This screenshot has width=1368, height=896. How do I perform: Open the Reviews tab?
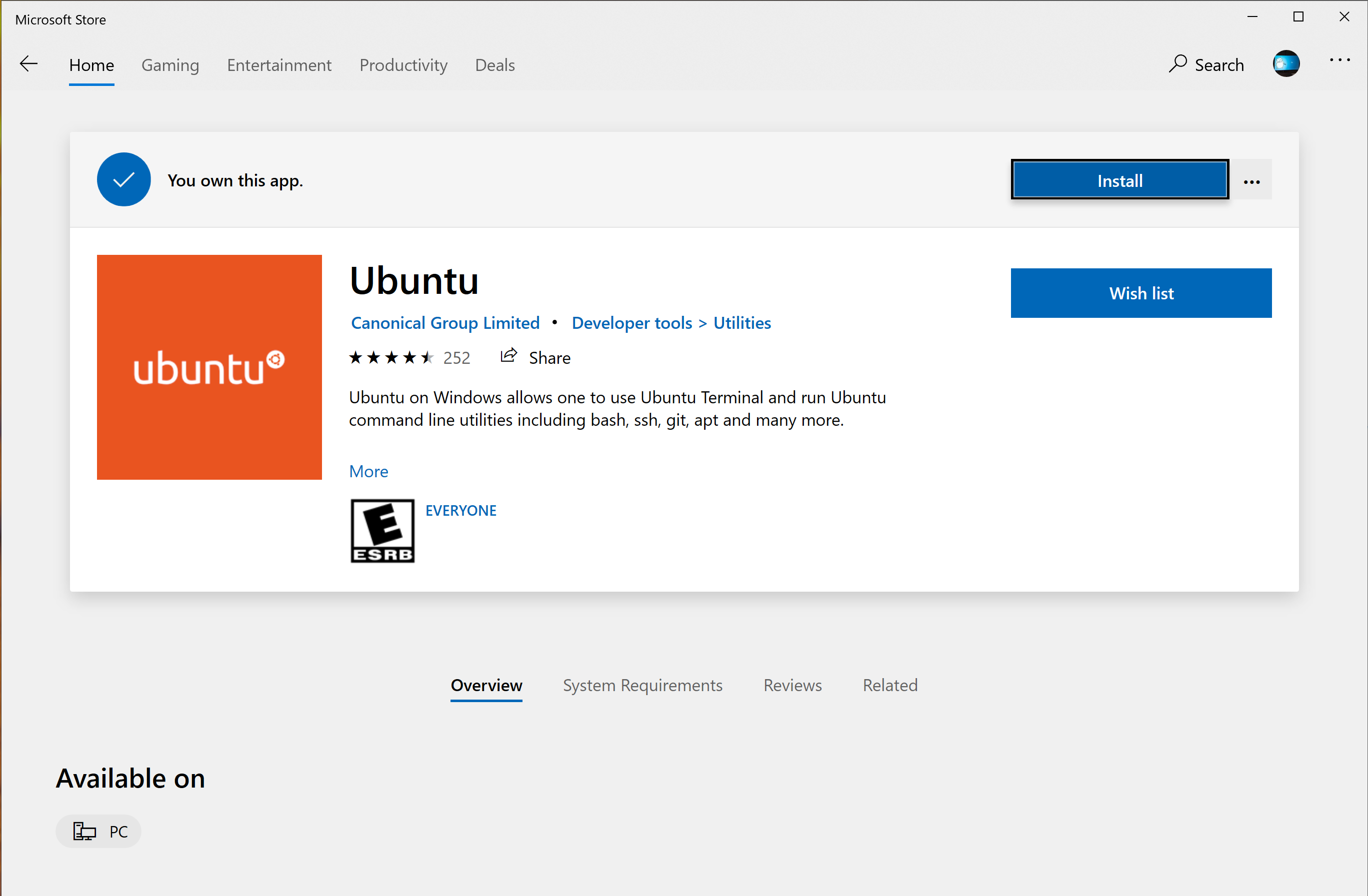[792, 685]
